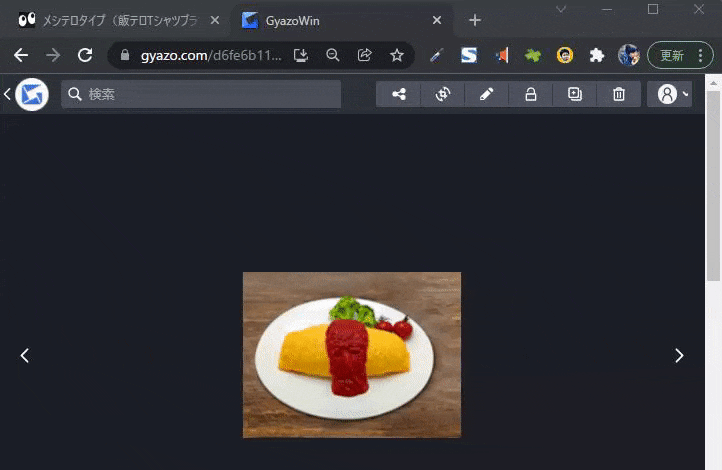722x470 pixels.
Task: Click the Gyazo share icon
Action: point(399,94)
